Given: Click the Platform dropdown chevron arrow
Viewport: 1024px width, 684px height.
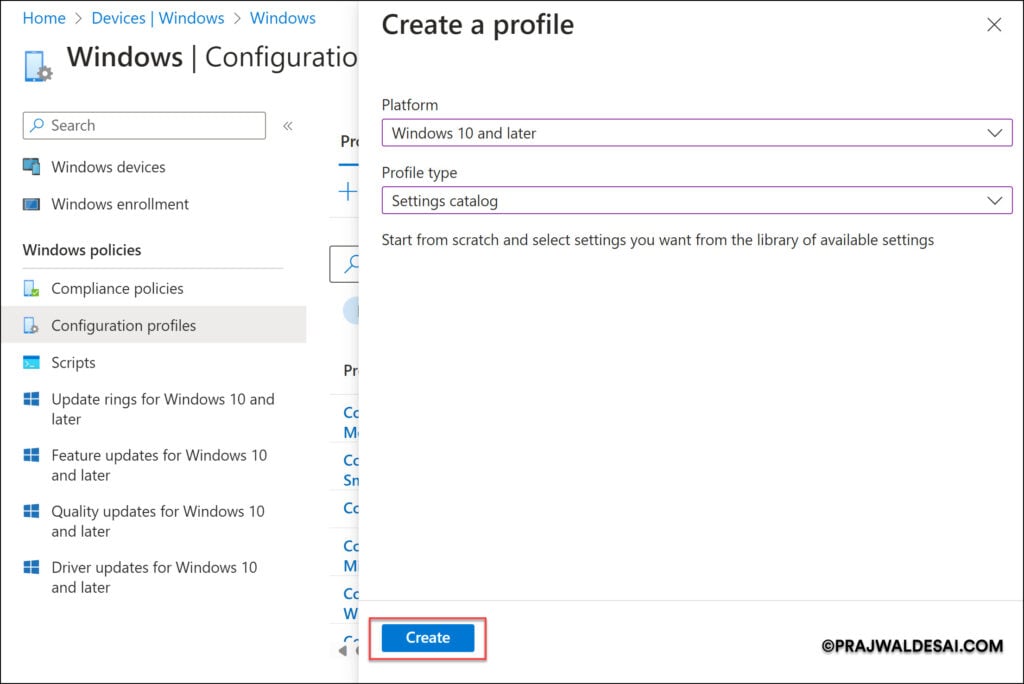Looking at the screenshot, I should [994, 133].
